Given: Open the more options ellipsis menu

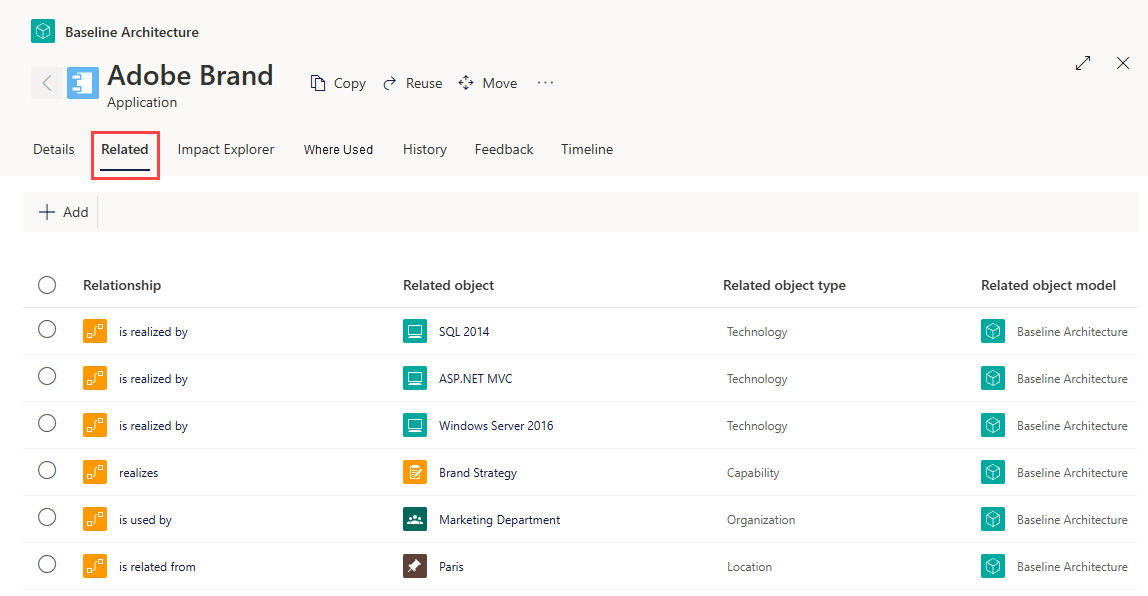Looking at the screenshot, I should coord(545,83).
